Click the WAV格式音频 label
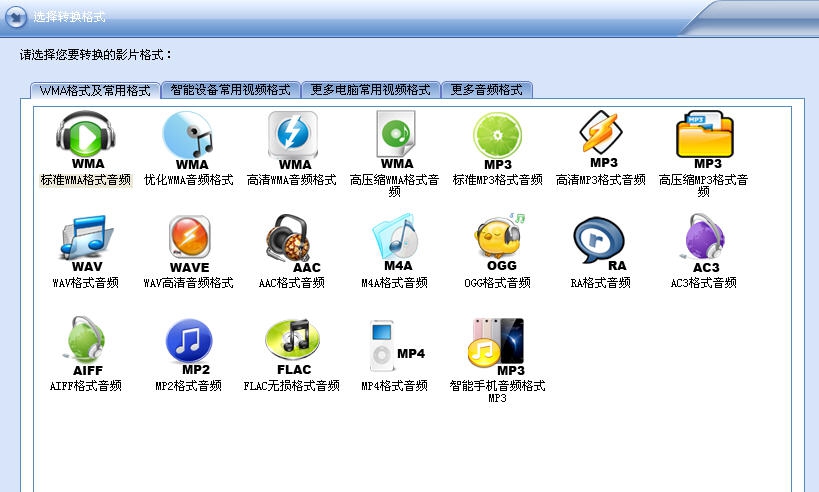The image size is (819, 492). point(86,283)
